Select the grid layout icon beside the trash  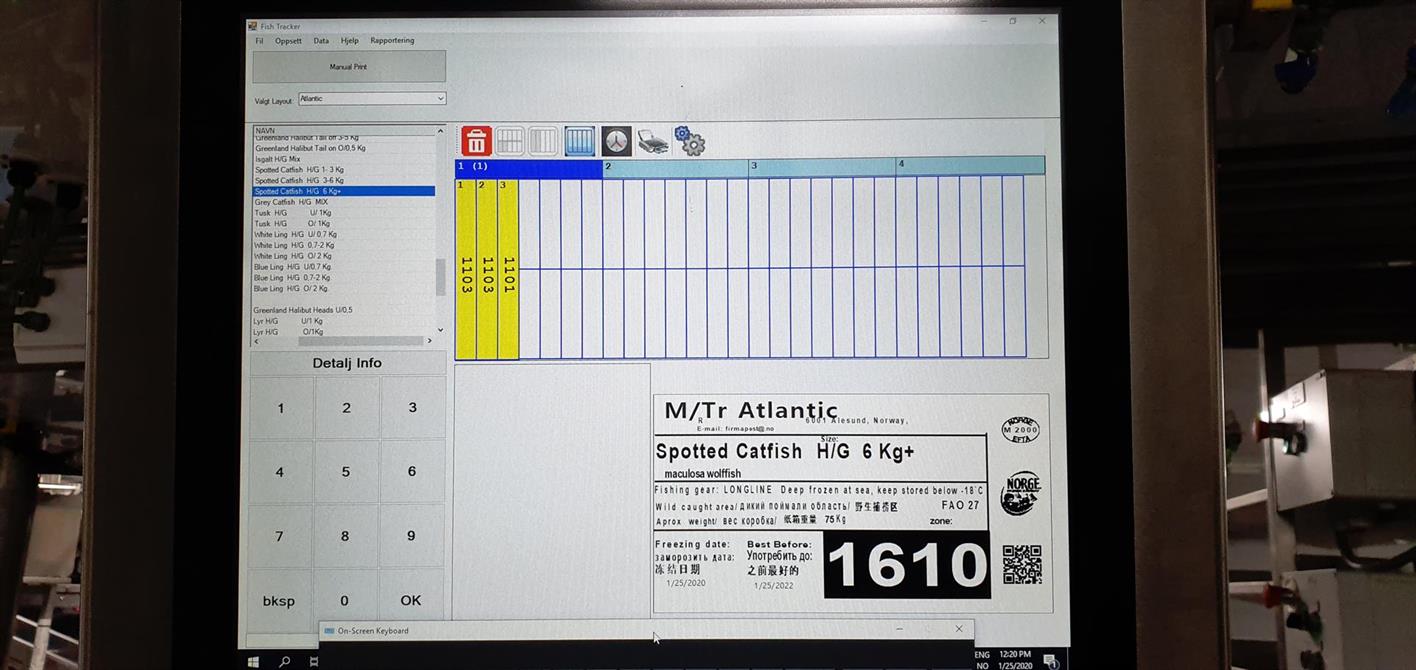[x=510, y=141]
